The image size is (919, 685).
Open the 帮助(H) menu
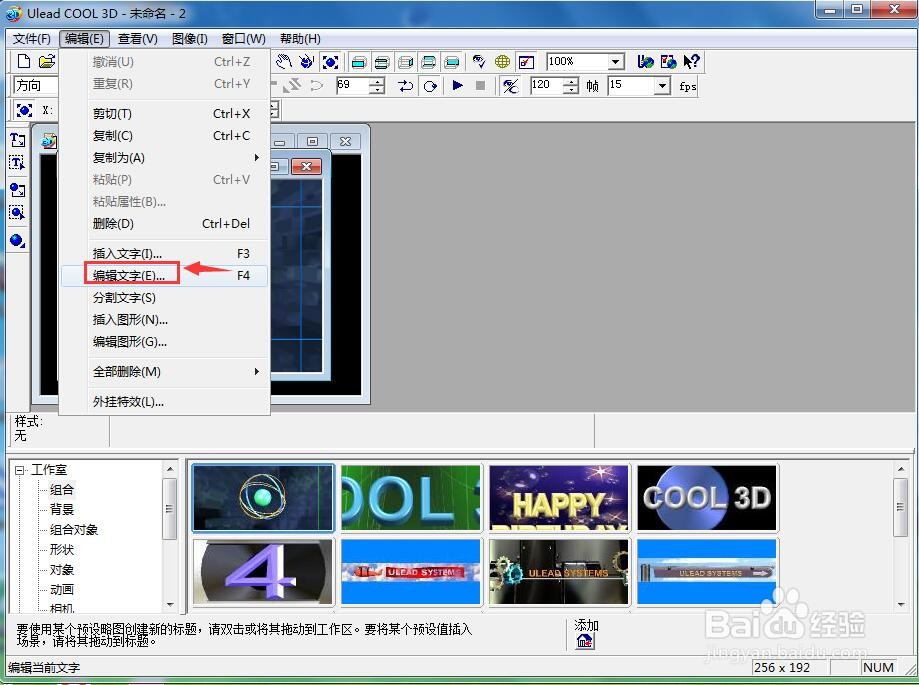300,39
